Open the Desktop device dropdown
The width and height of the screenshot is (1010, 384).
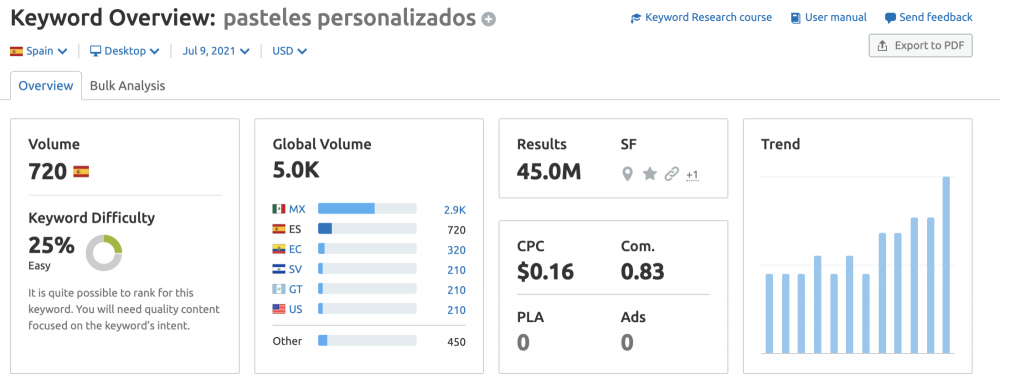(x=124, y=51)
